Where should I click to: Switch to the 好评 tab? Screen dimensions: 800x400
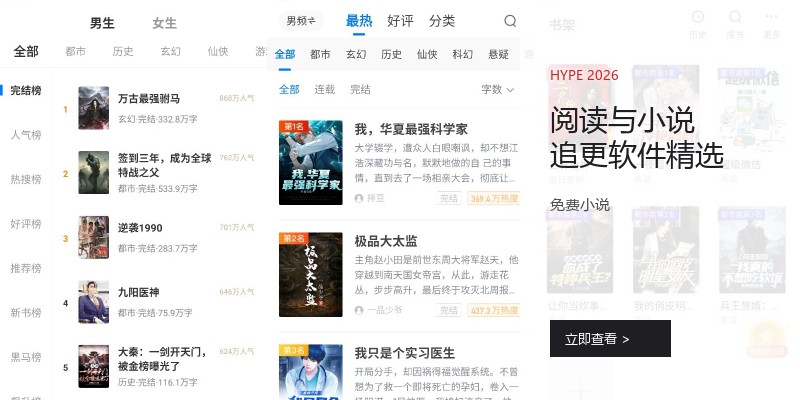[x=400, y=21]
